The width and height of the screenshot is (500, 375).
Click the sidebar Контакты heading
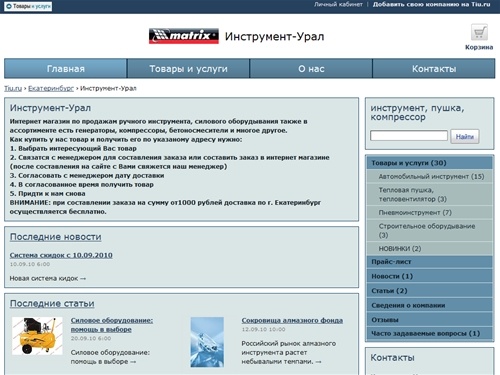392,358
